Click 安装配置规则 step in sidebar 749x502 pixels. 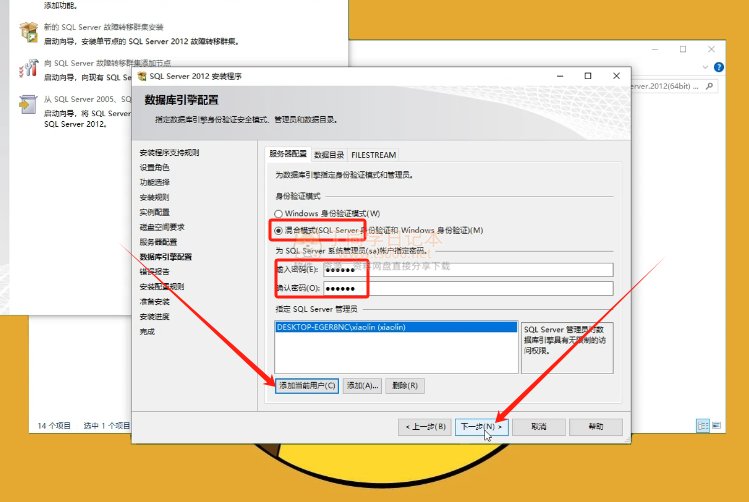pyautogui.click(x=161, y=287)
